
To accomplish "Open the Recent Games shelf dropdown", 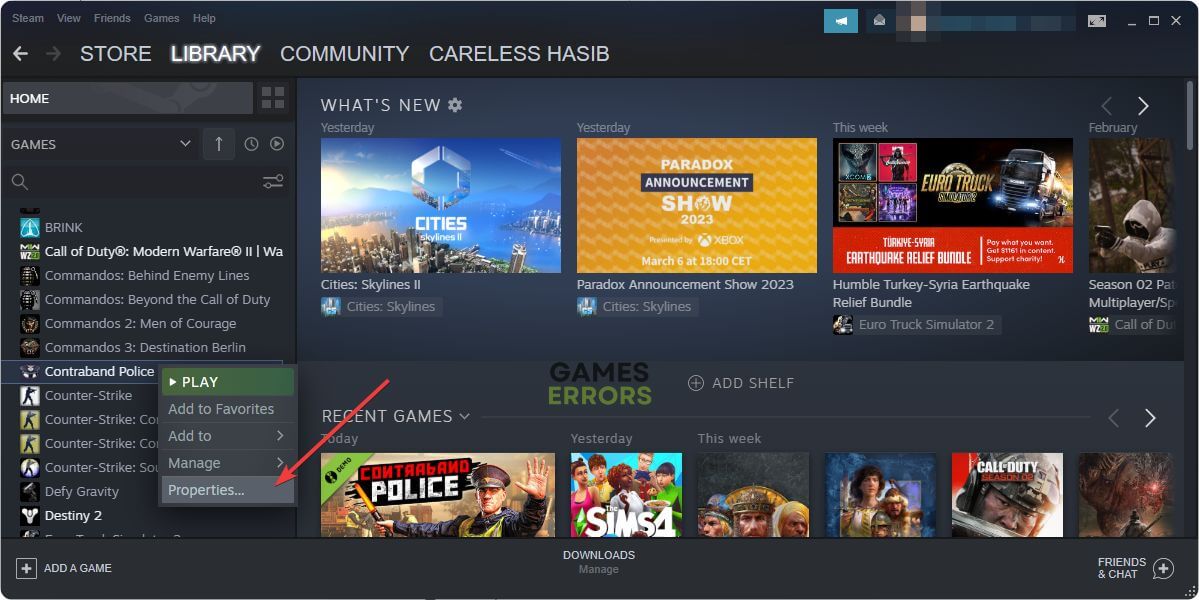I will (464, 417).
